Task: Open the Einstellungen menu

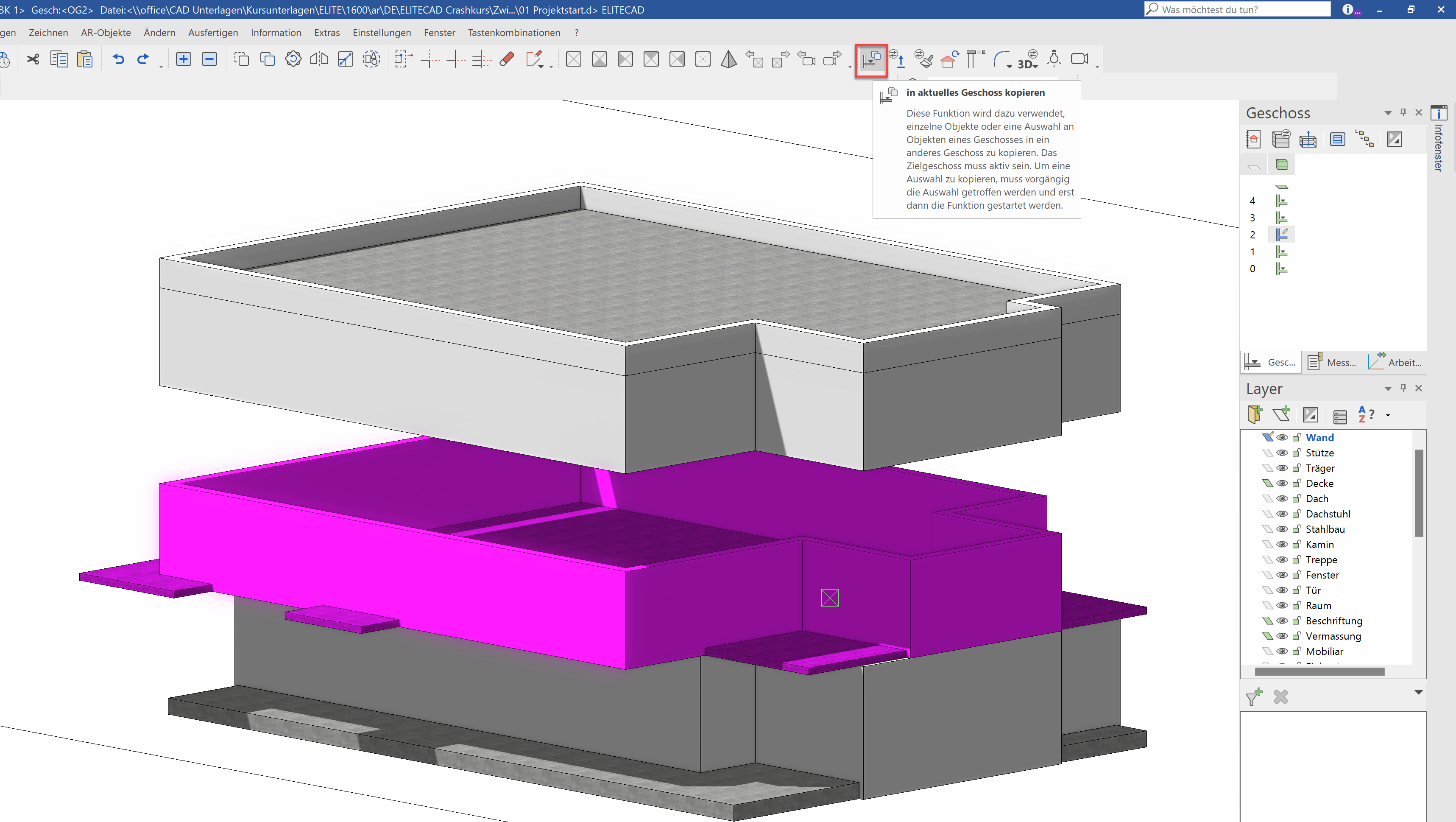Action: coord(382,33)
